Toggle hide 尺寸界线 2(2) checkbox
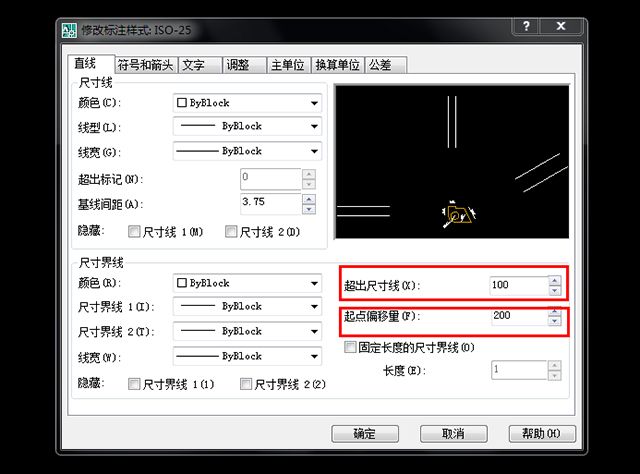 246,384
